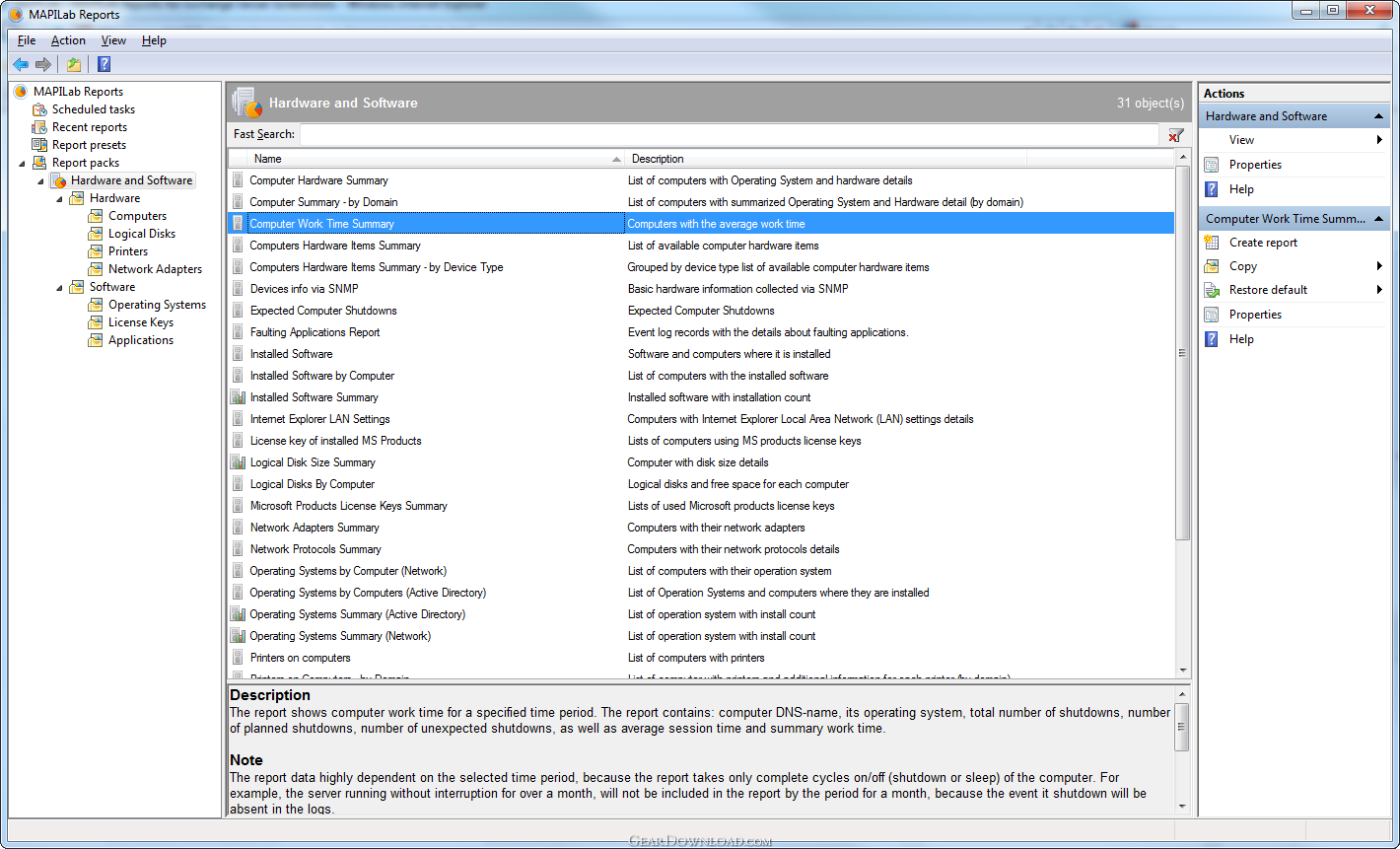
Task: Sort the list by Description column header
Action: pos(826,159)
